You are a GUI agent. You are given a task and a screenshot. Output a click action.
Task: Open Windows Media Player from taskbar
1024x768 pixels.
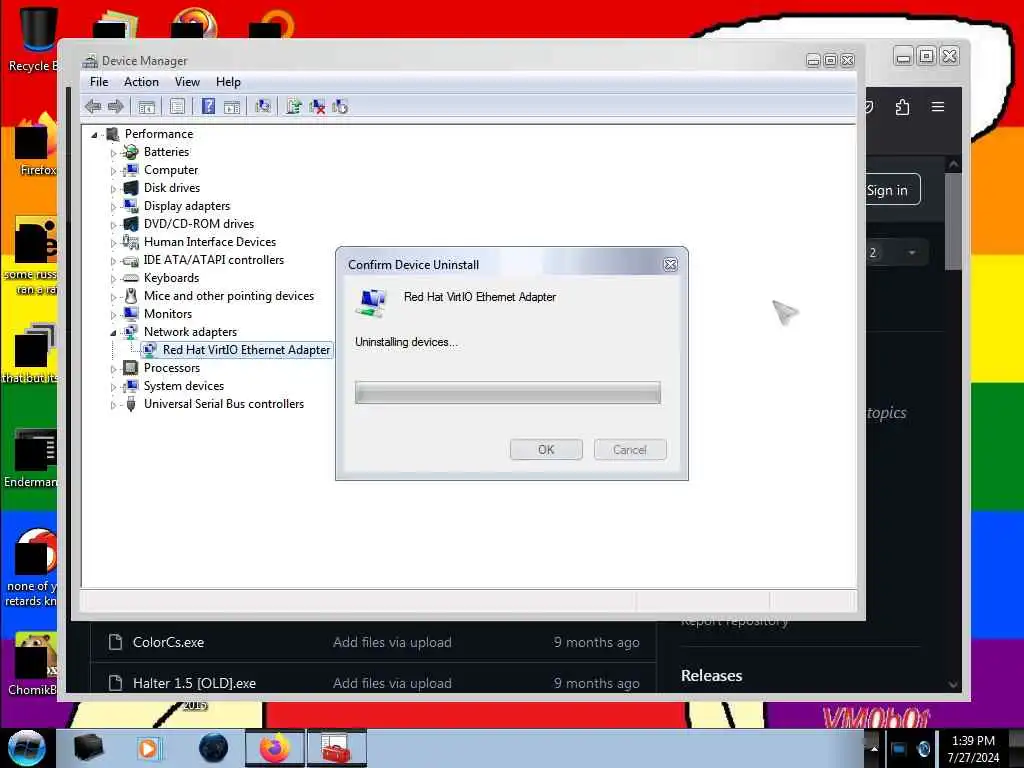149,748
